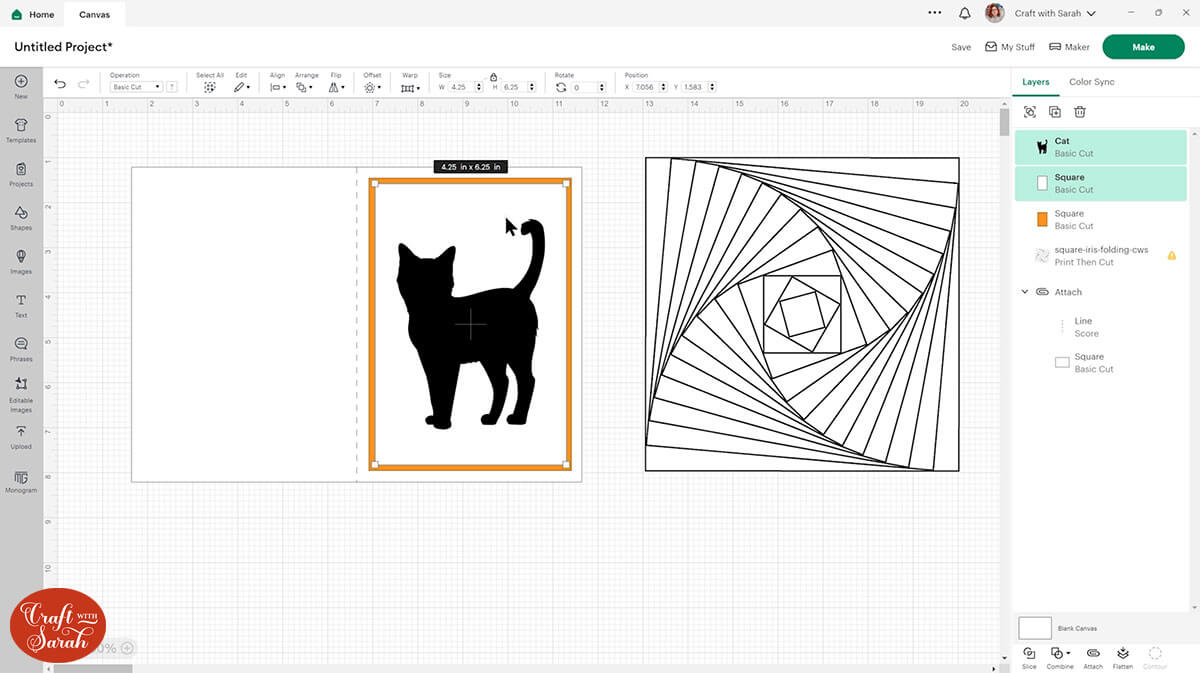Image resolution: width=1200 pixels, height=673 pixels.
Task: Open the Align dropdown
Action: [277, 87]
